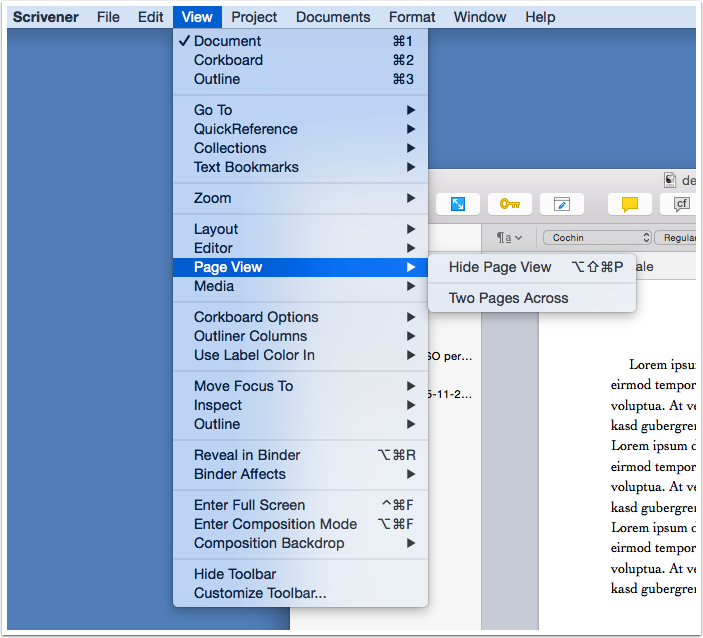Click the pencil-on-window toolbar icon

pyautogui.click(x=562, y=204)
